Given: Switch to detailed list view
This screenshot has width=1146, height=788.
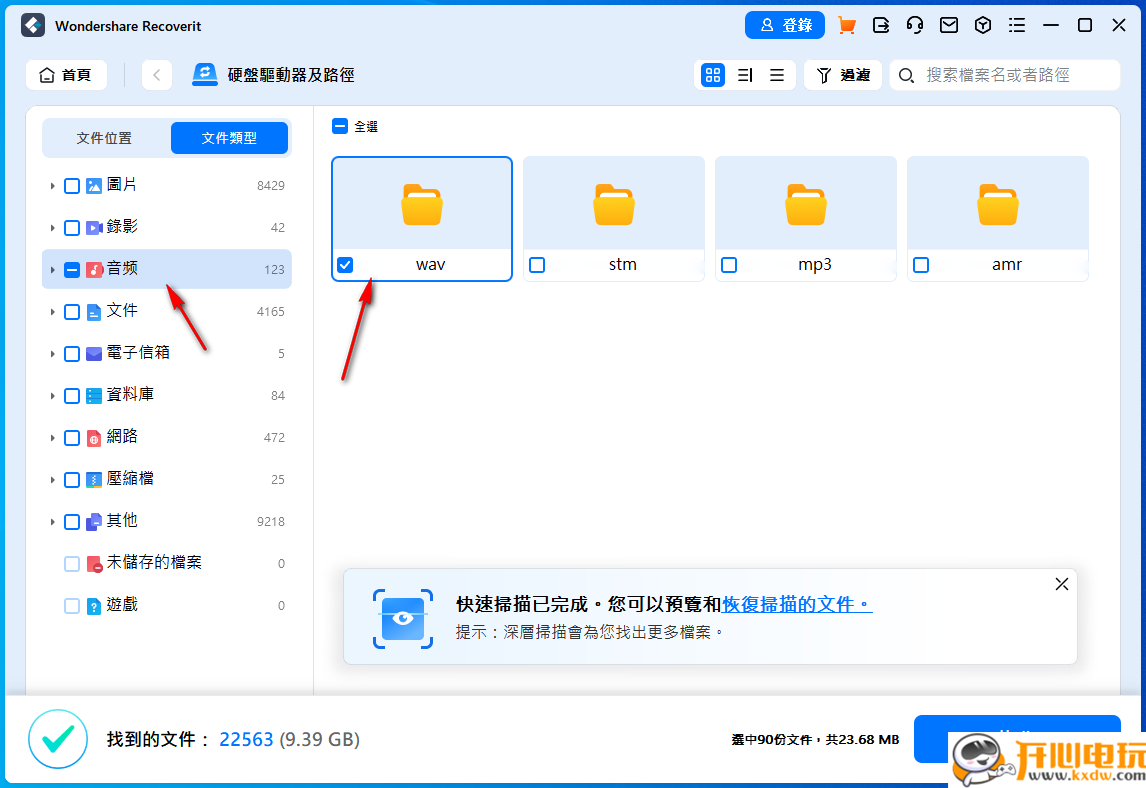Looking at the screenshot, I should [x=744, y=75].
